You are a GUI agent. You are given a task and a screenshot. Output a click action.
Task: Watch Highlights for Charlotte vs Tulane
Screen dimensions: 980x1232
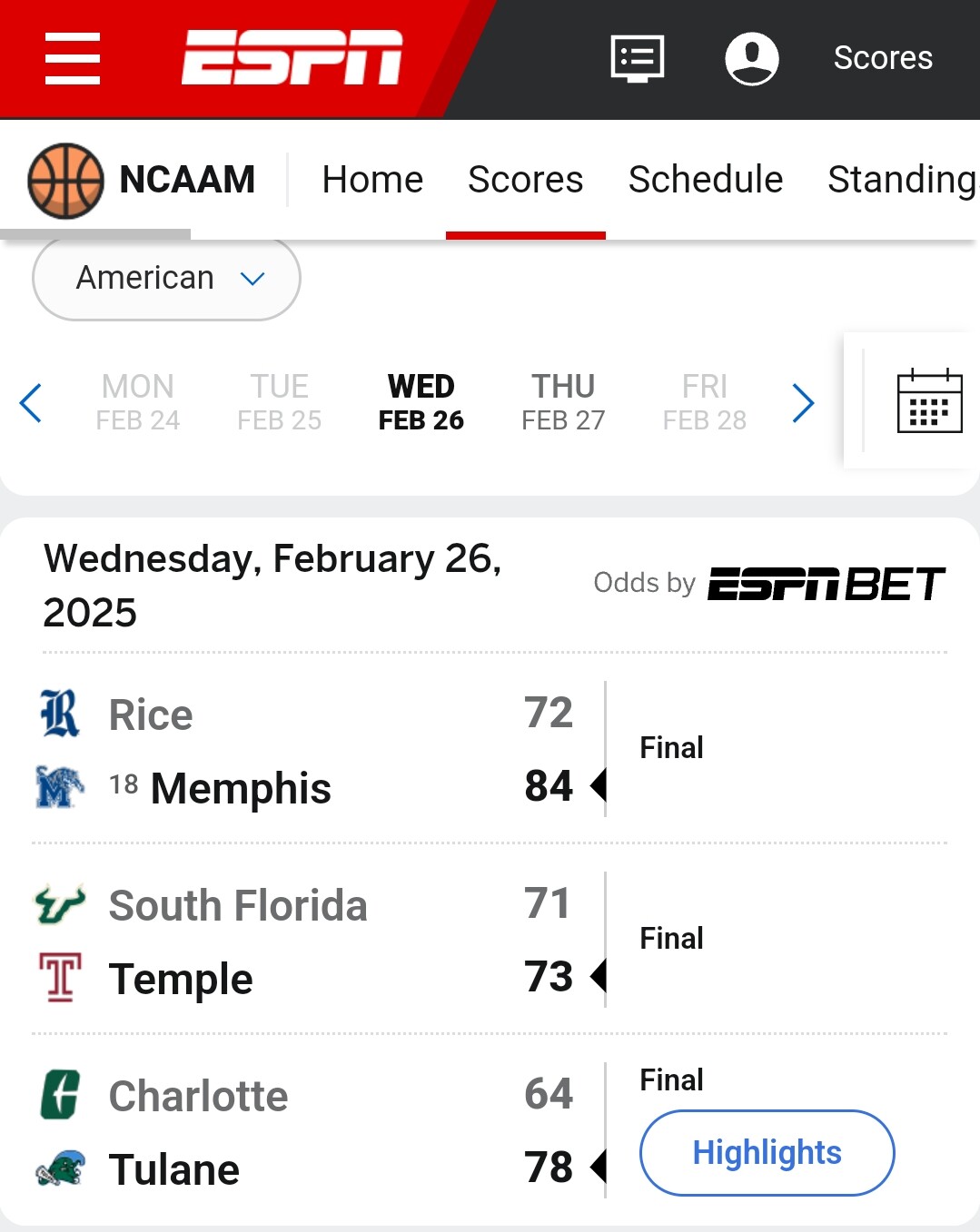(x=767, y=1152)
